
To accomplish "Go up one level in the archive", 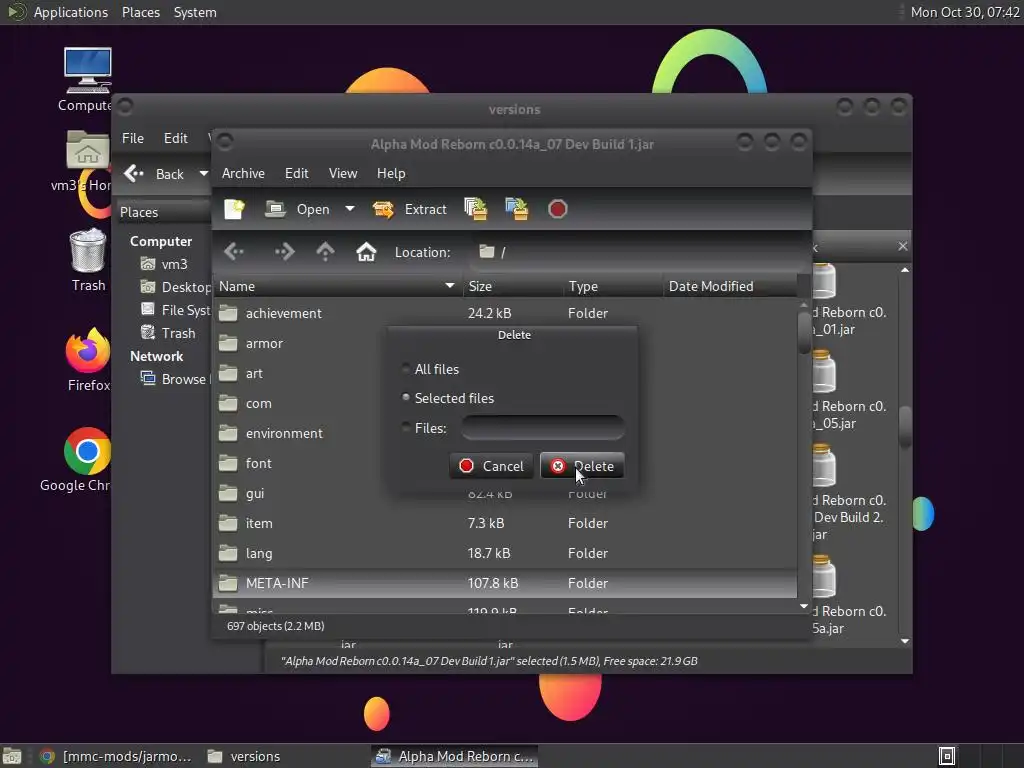I will (x=325, y=252).
